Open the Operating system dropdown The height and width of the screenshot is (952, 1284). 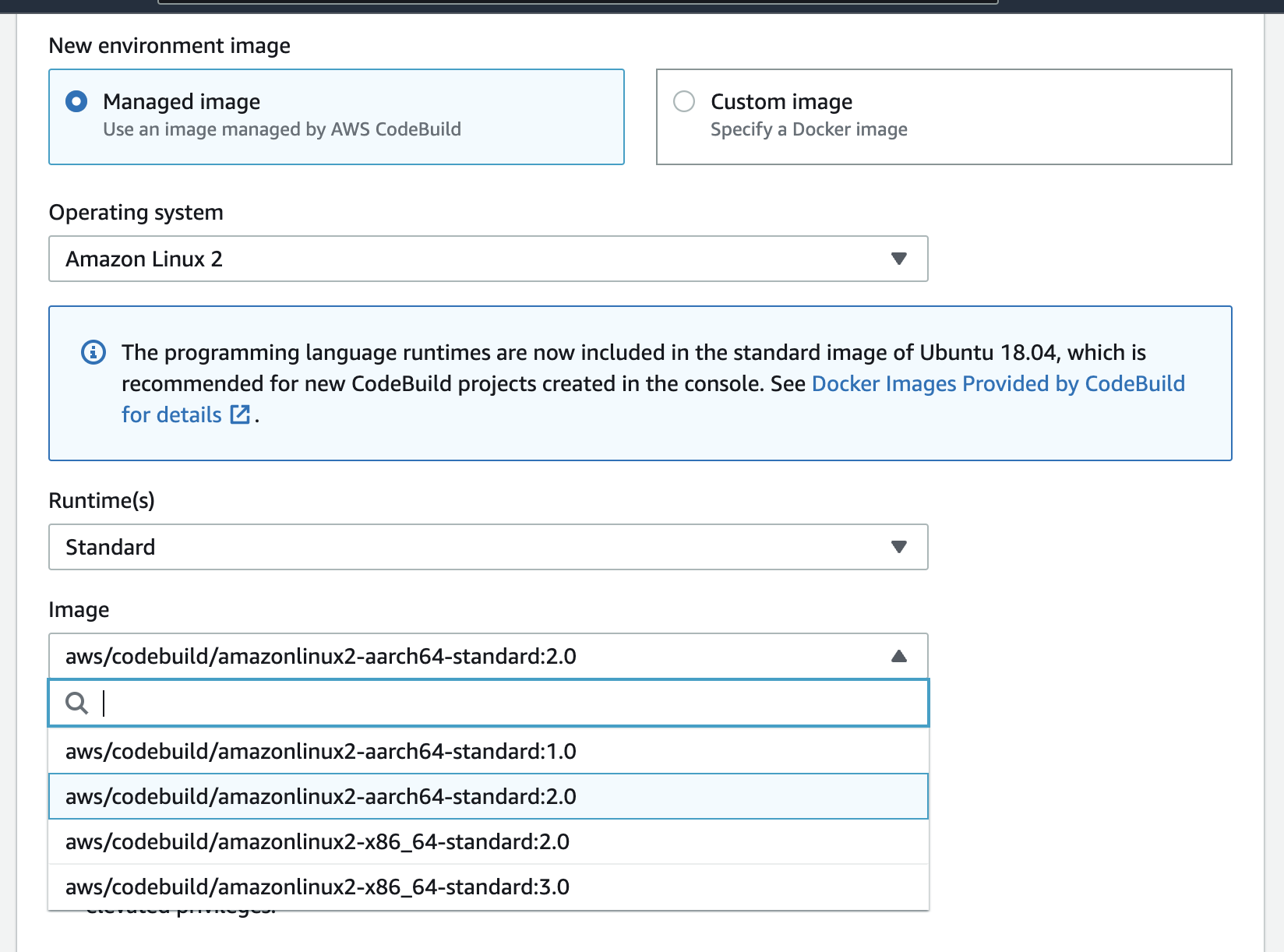488,259
